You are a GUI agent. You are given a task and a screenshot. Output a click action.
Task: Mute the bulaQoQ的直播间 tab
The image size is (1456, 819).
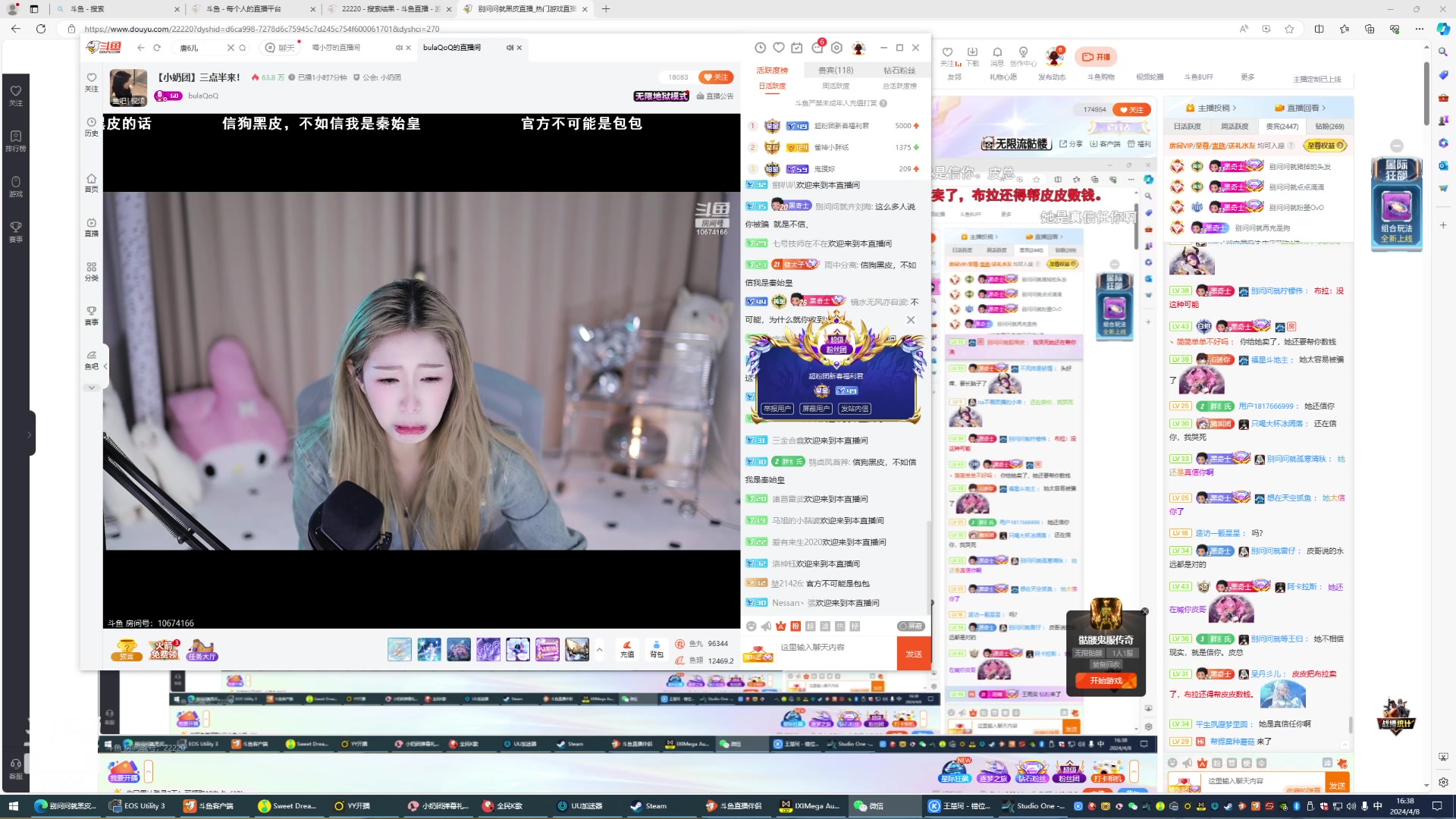point(510,48)
